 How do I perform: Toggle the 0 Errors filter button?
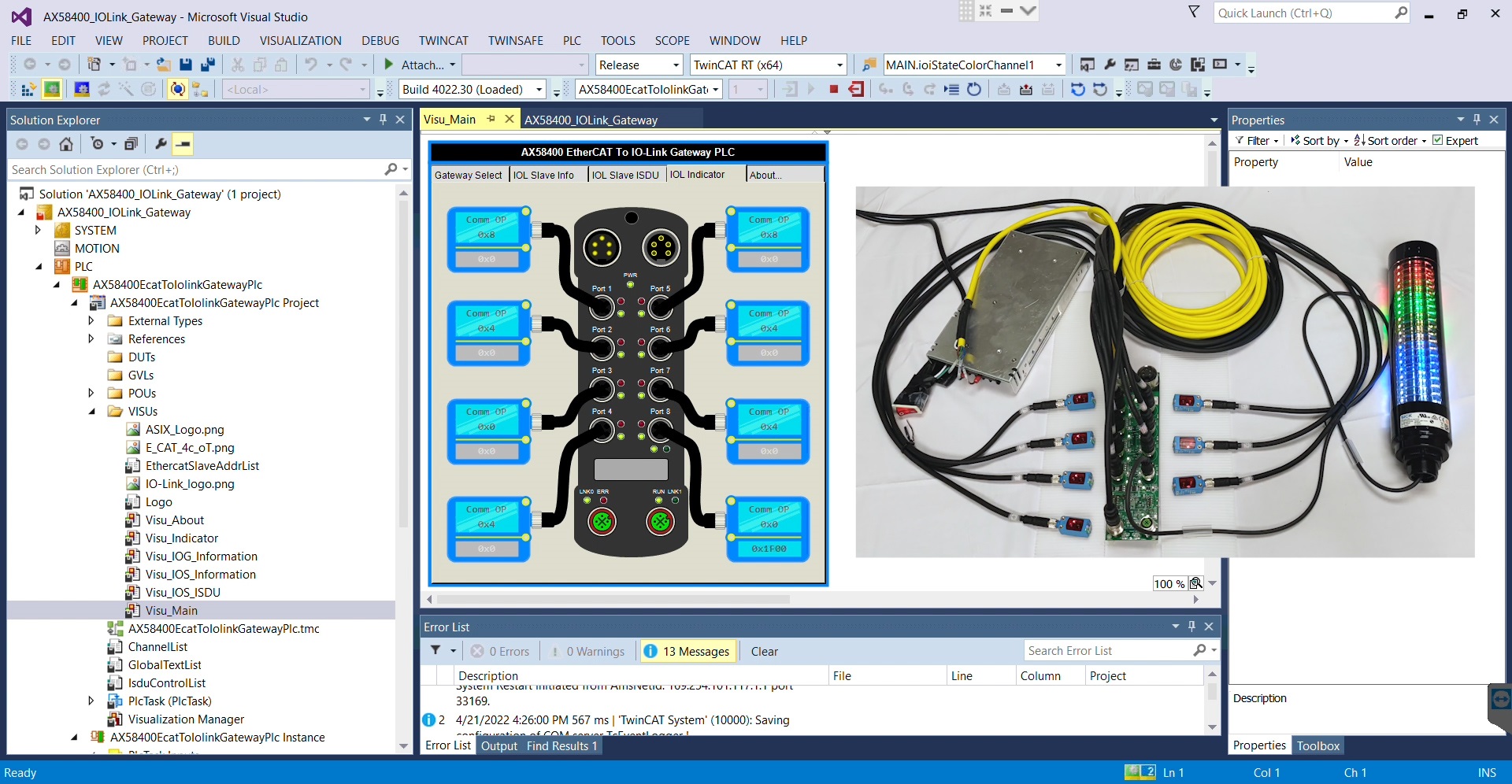pos(500,651)
